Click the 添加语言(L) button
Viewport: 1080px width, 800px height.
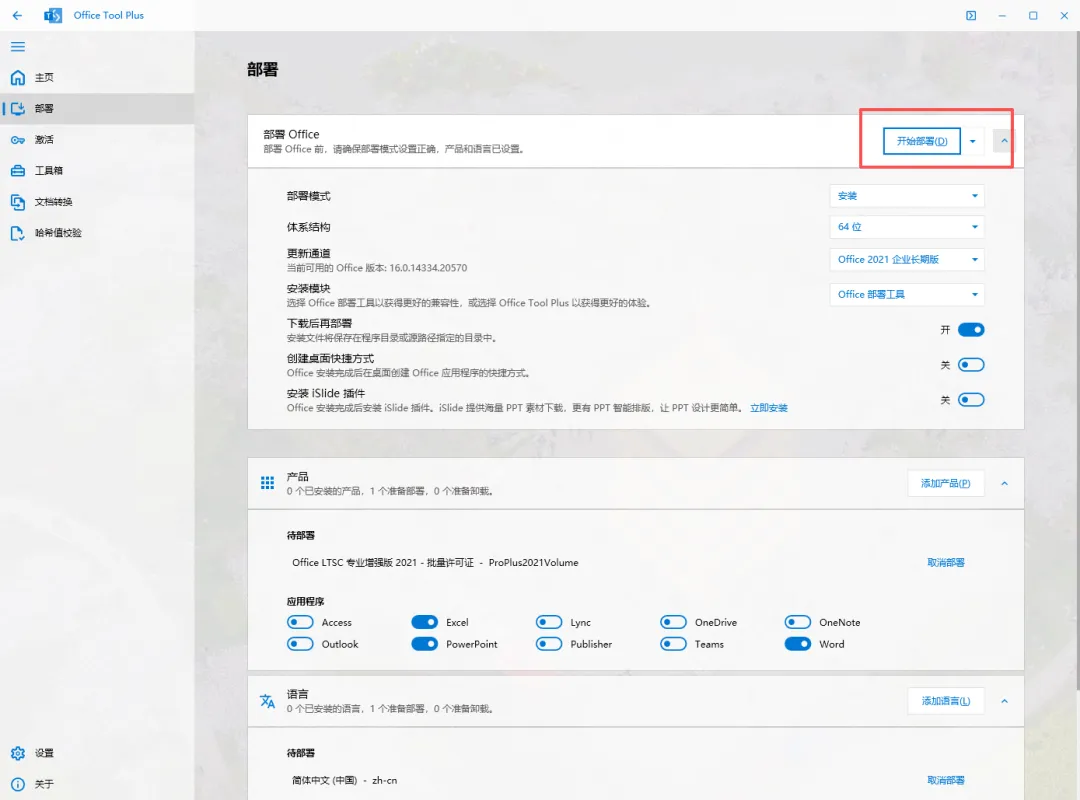point(946,701)
